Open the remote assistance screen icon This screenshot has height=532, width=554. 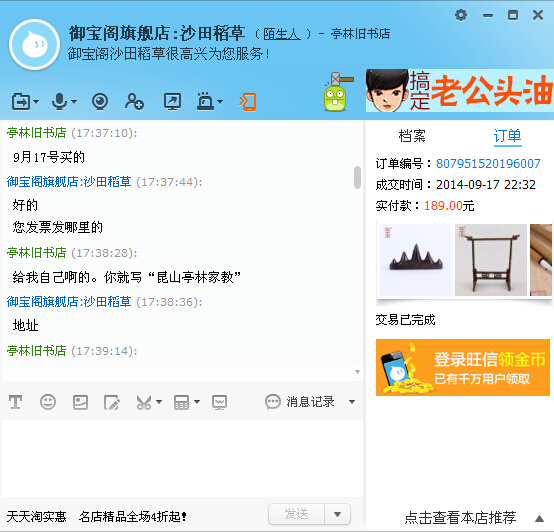(x=172, y=101)
